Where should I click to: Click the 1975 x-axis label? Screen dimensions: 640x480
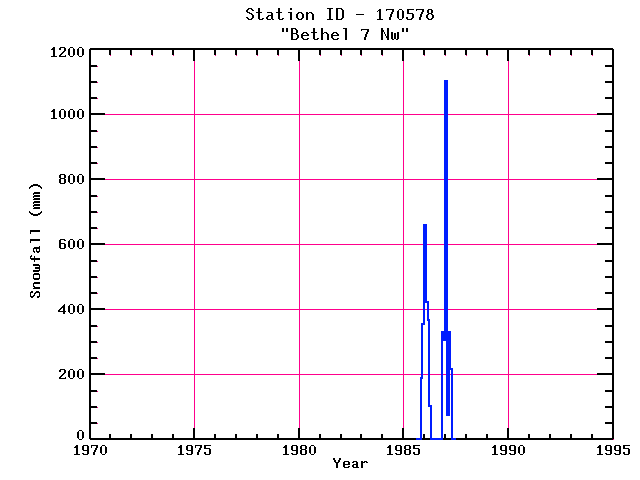[x=194, y=450]
